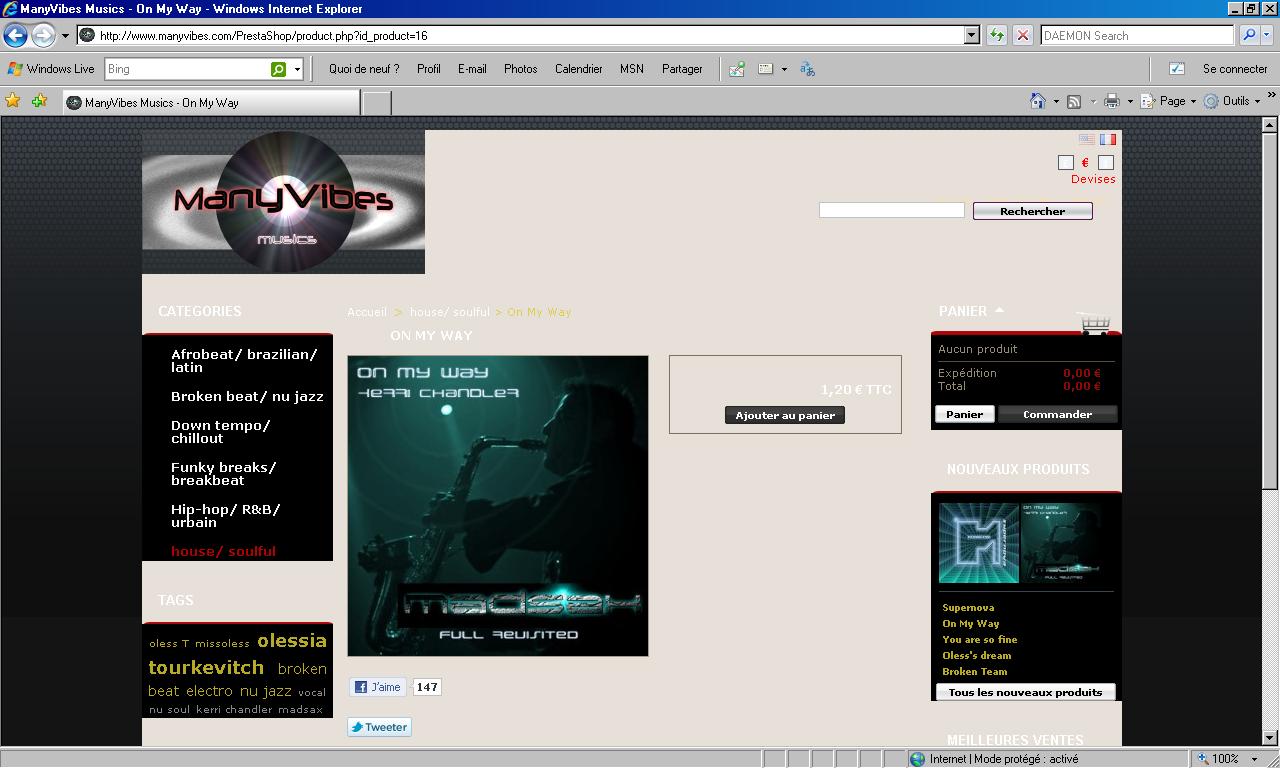Collapse the Panier cart block arrow
Image resolution: width=1280 pixels, height=768 pixels.
click(x=999, y=311)
